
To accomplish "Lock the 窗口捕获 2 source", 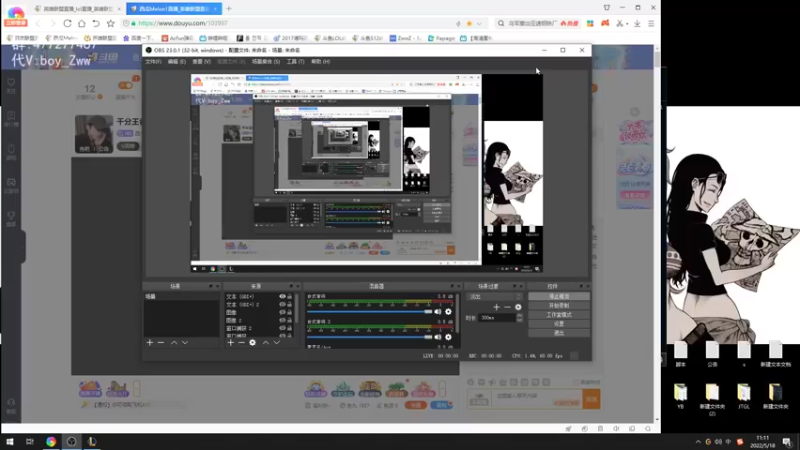I will pos(290,328).
